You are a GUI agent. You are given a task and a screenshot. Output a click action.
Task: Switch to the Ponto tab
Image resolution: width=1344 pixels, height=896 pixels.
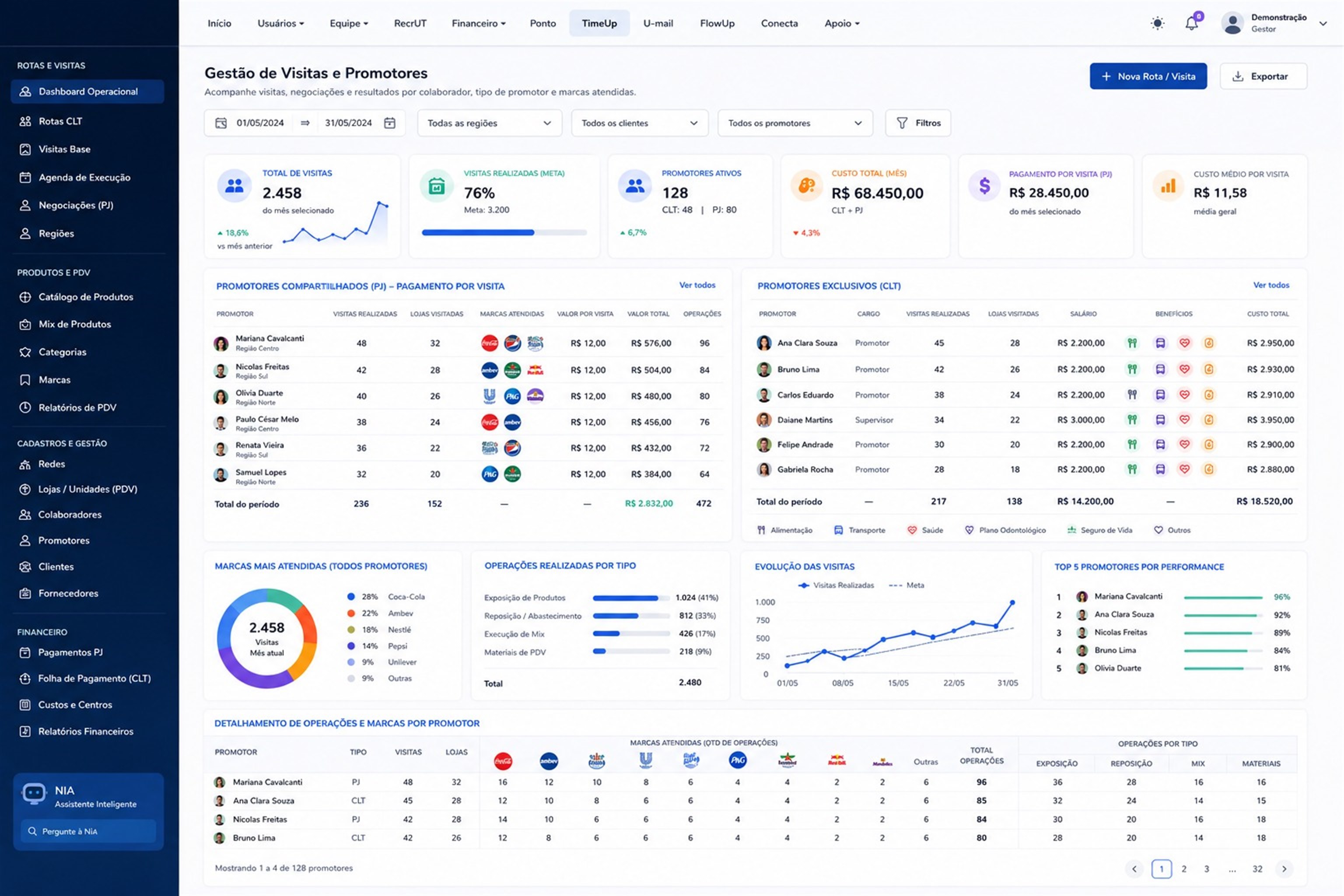[543, 24]
